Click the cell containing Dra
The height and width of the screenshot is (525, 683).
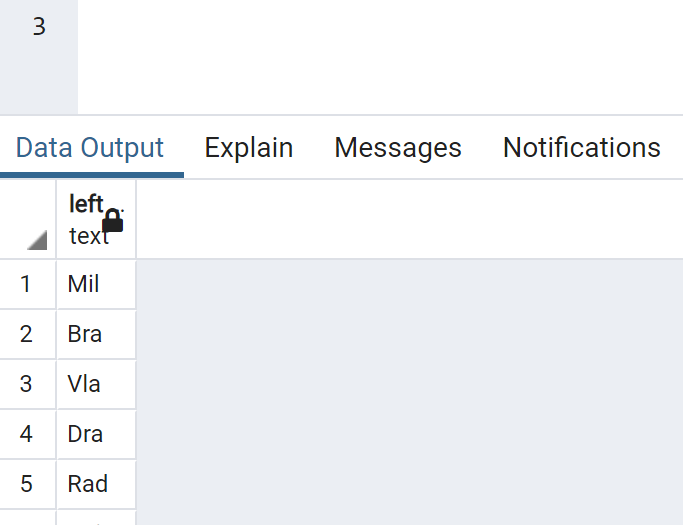click(x=96, y=434)
